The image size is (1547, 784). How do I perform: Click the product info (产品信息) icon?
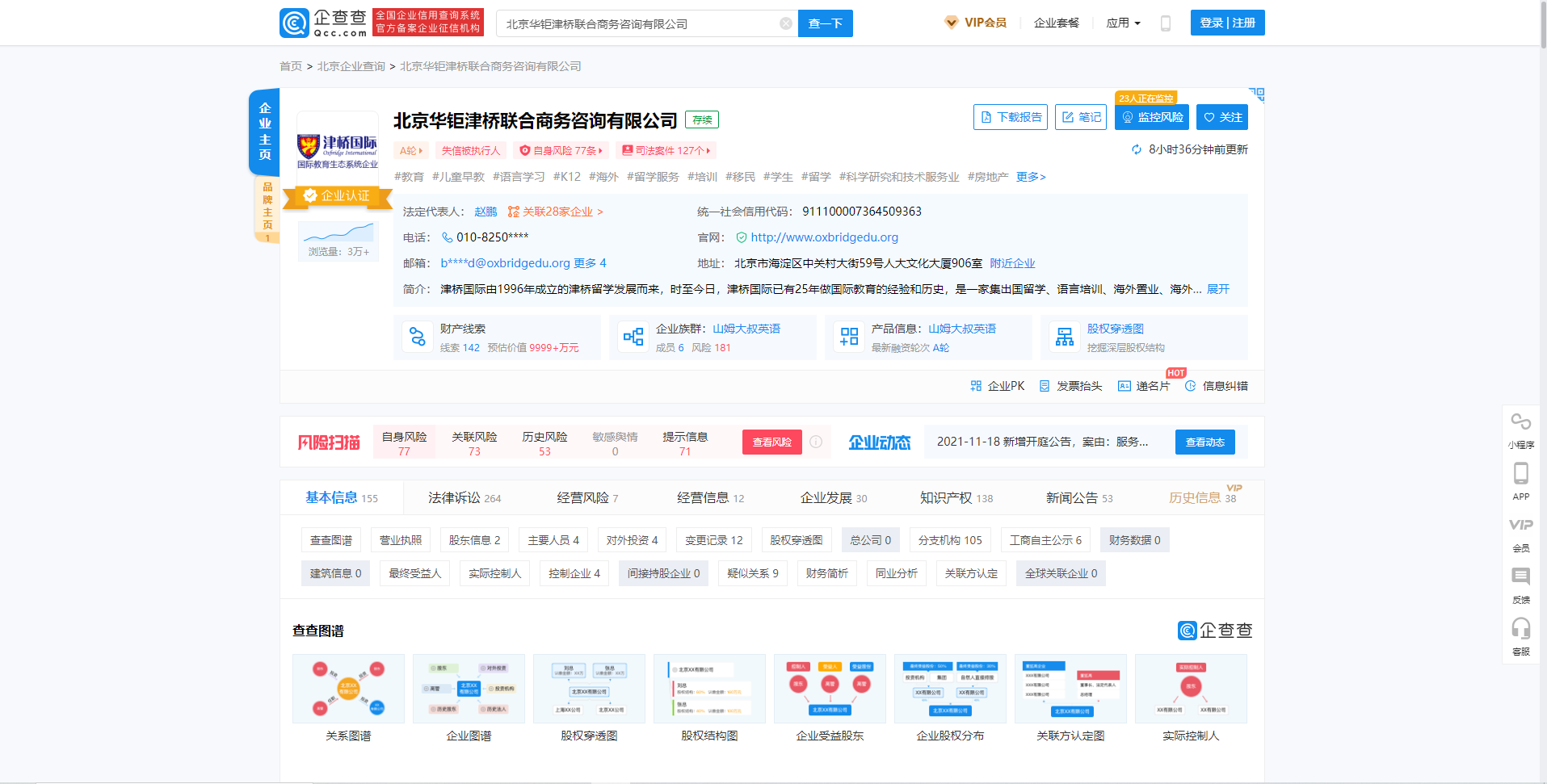[x=849, y=337]
